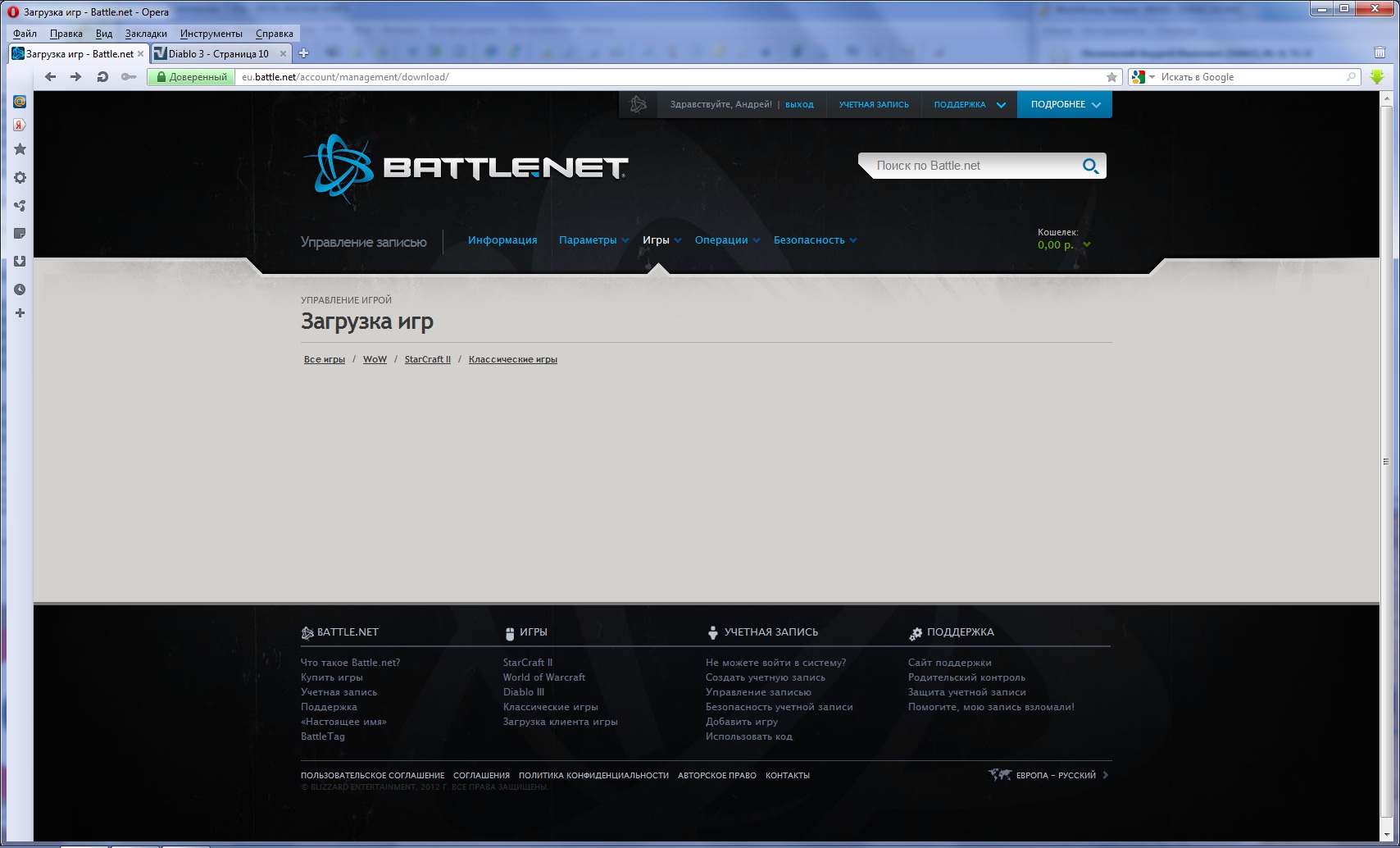Click the Google search magnifier icon
Screen dimensions: 1400x848
pyautogui.click(x=1351, y=77)
